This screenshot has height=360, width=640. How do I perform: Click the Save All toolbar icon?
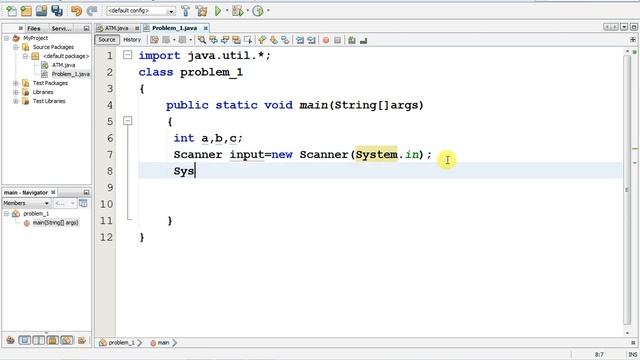pyautogui.click(x=57, y=11)
